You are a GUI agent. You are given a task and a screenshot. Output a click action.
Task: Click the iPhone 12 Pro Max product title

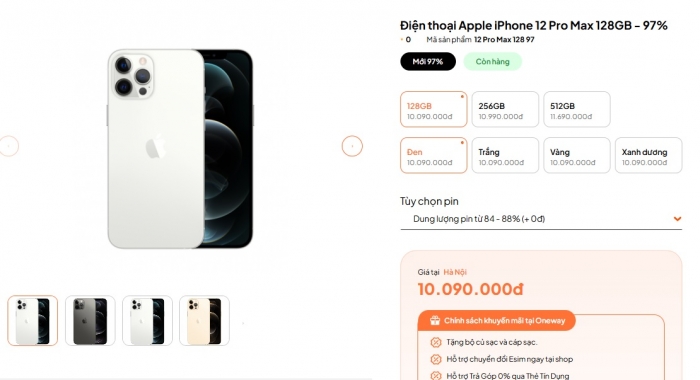533,25
